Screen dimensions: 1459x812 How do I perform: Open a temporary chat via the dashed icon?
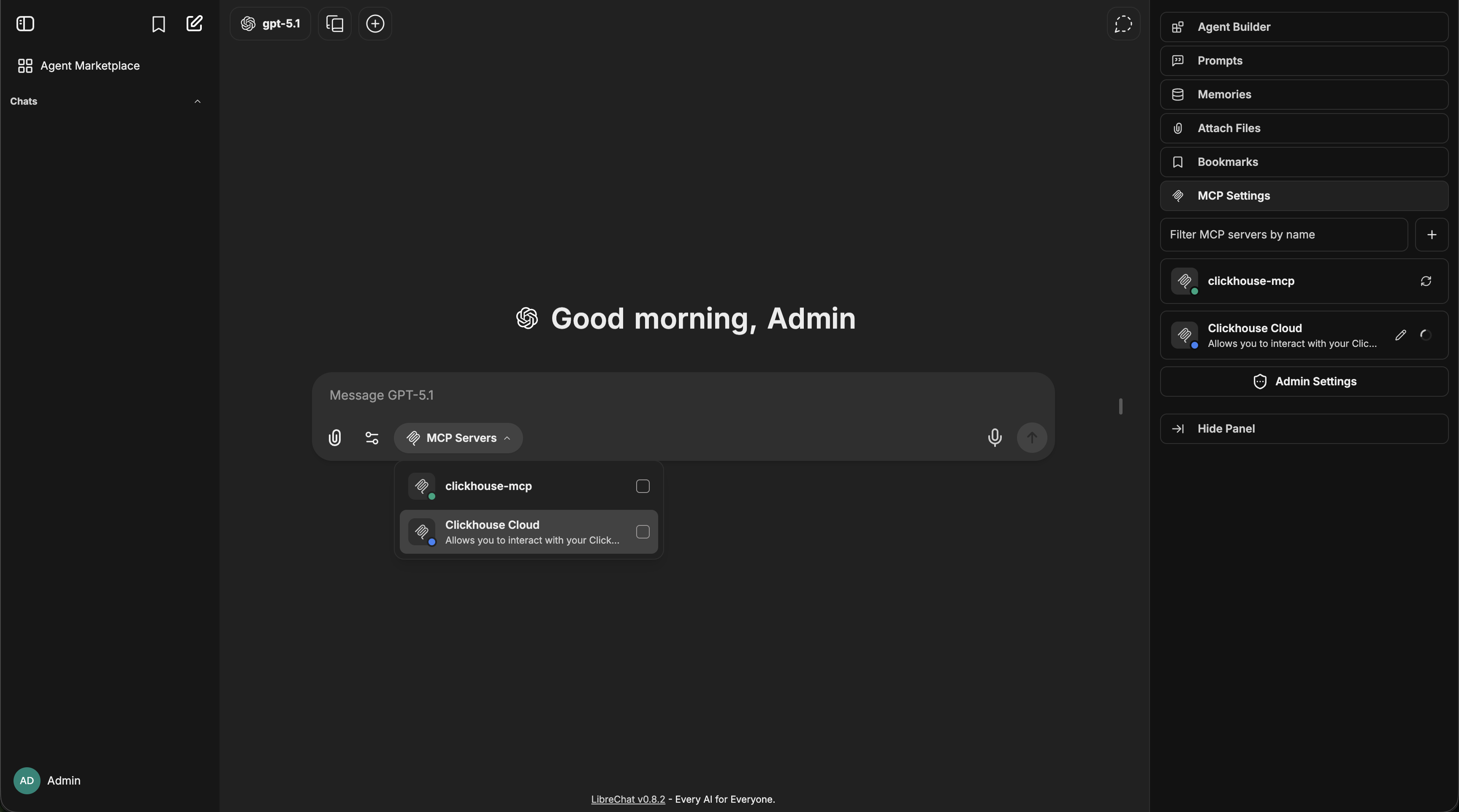pos(1123,24)
